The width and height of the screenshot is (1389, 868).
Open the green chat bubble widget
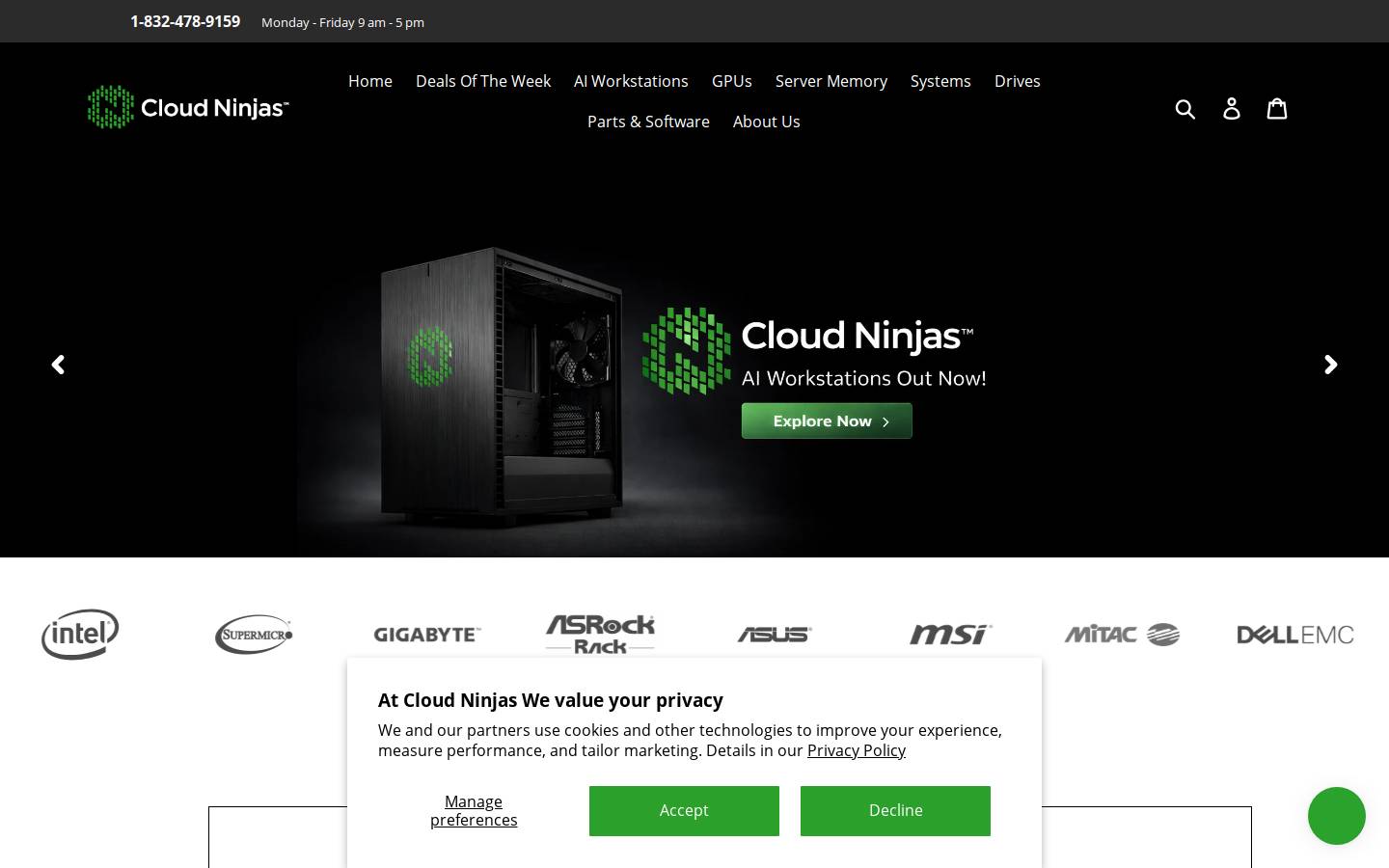(1337, 816)
